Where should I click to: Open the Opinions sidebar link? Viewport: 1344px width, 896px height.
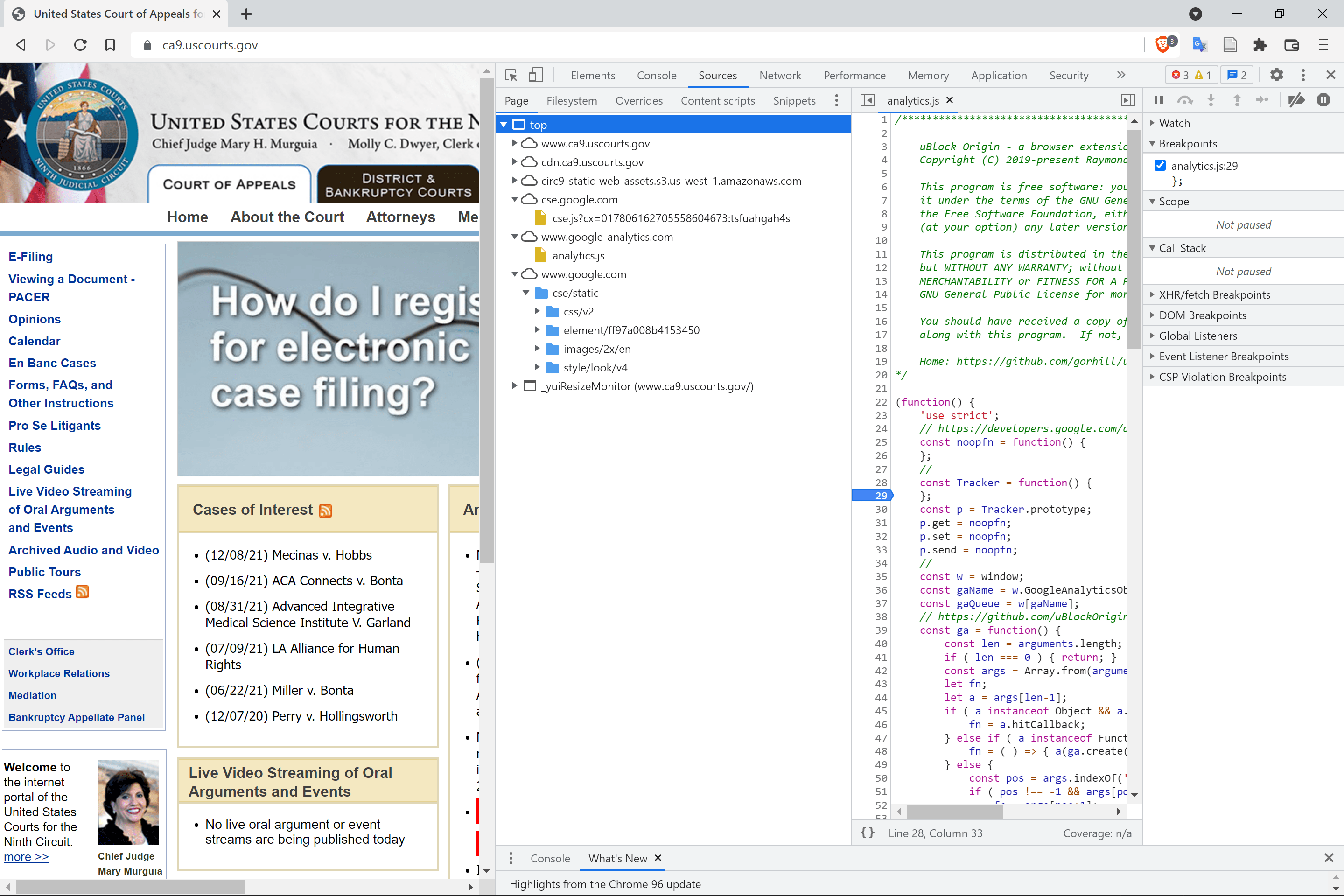34,319
